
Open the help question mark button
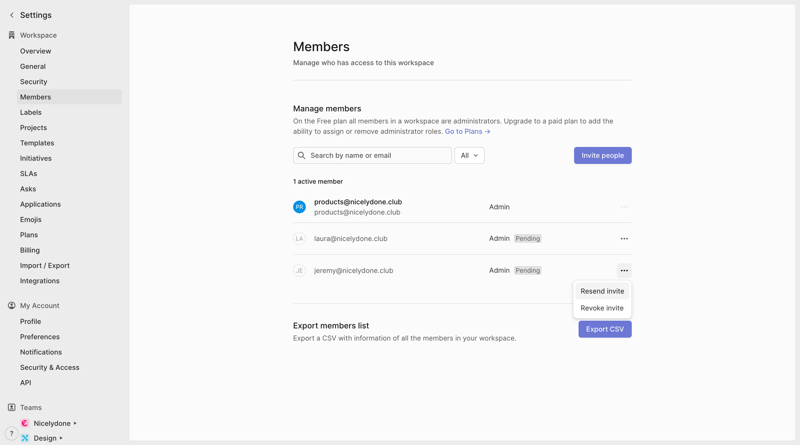pyautogui.click(x=12, y=434)
